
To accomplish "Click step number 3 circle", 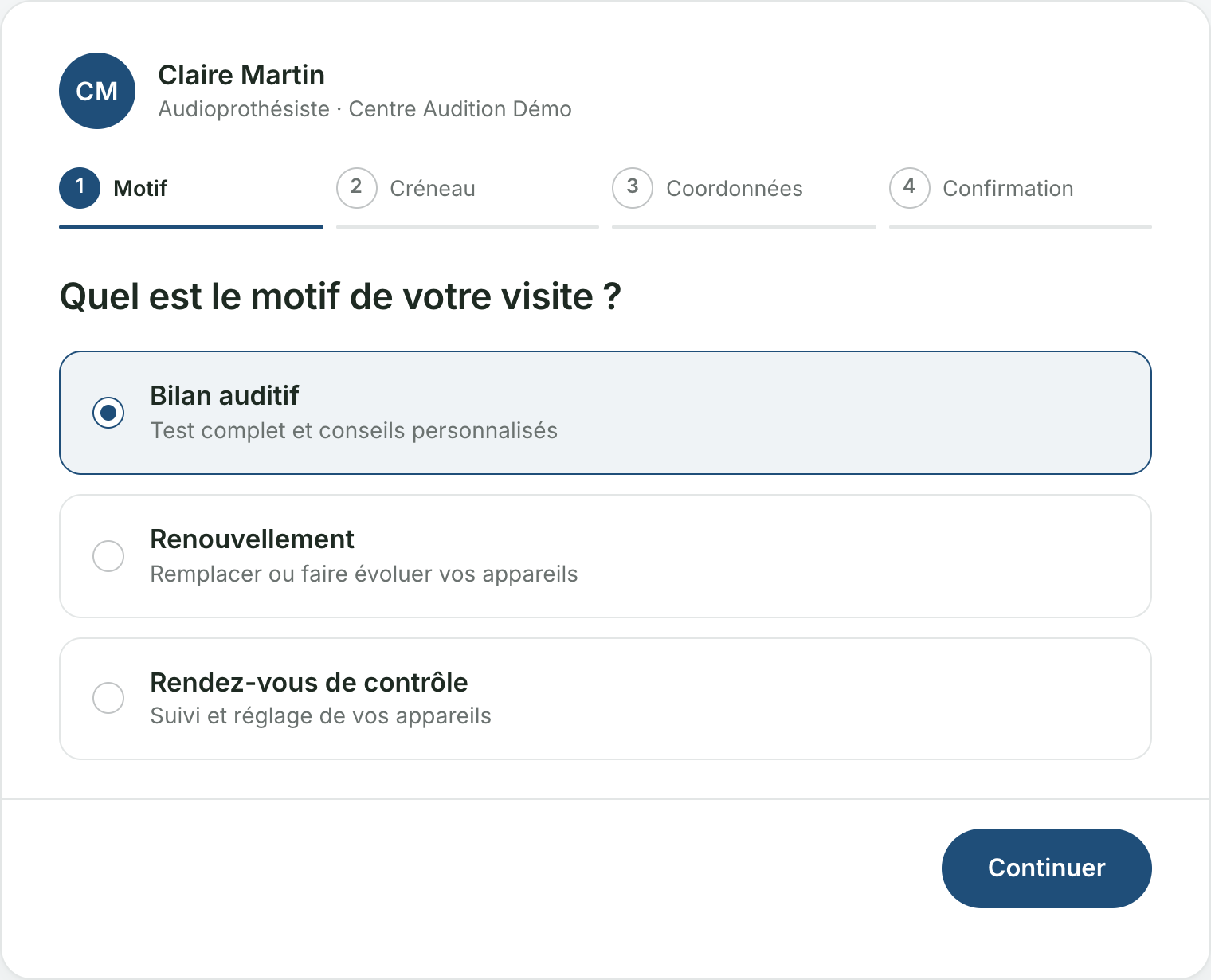I will click(x=633, y=188).
